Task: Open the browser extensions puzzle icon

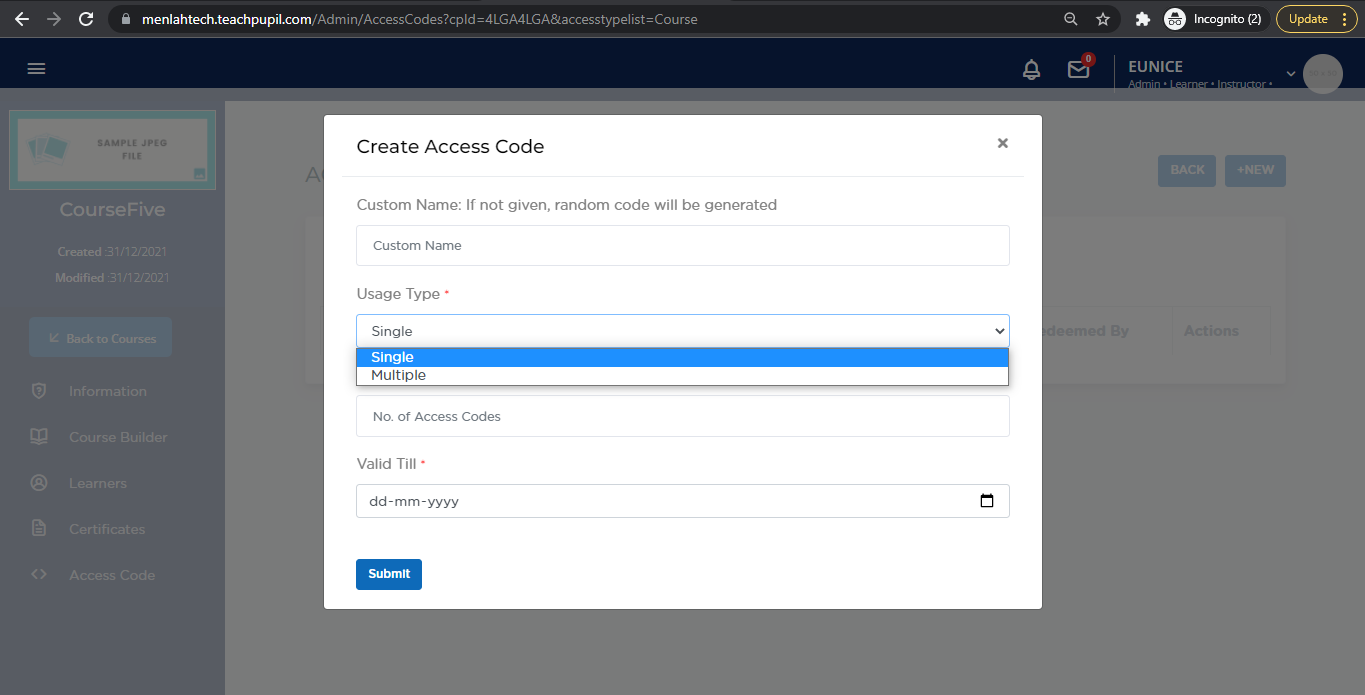Action: (x=1143, y=19)
